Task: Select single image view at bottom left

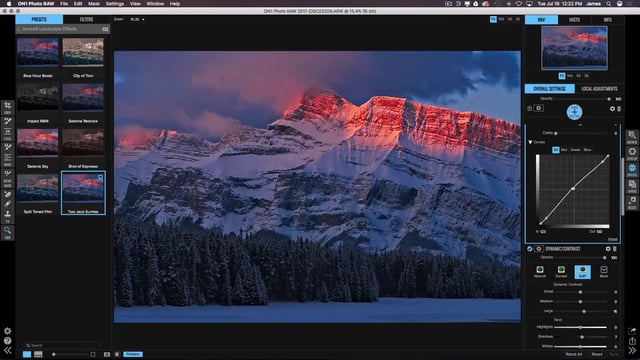Action: pyautogui.click(x=27, y=354)
